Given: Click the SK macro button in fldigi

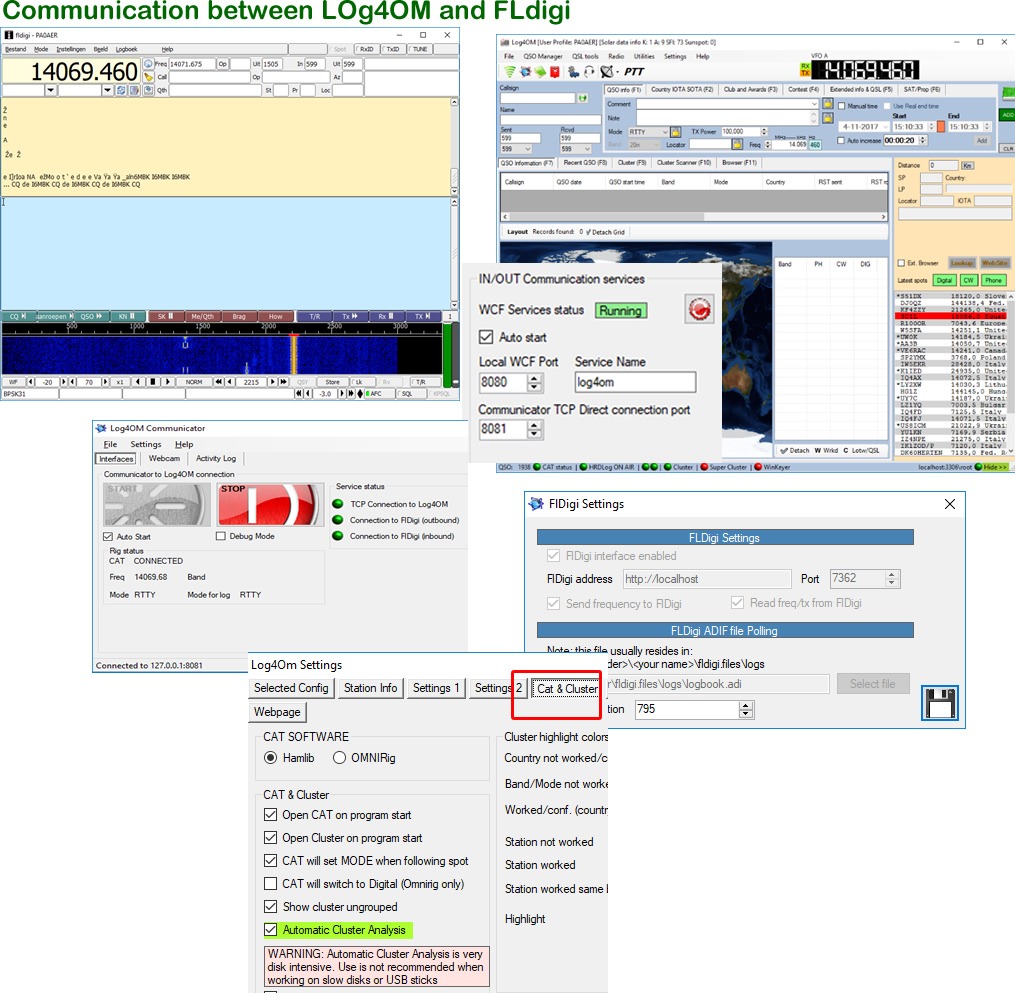Looking at the screenshot, I should click(166, 317).
